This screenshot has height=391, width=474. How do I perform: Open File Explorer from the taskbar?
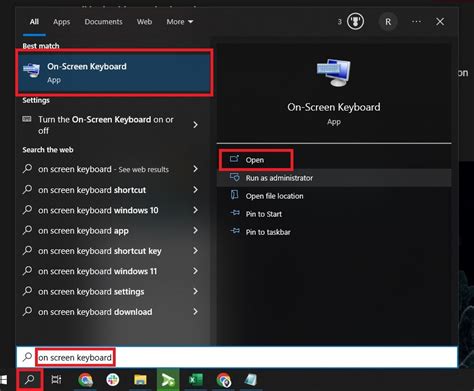click(140, 380)
